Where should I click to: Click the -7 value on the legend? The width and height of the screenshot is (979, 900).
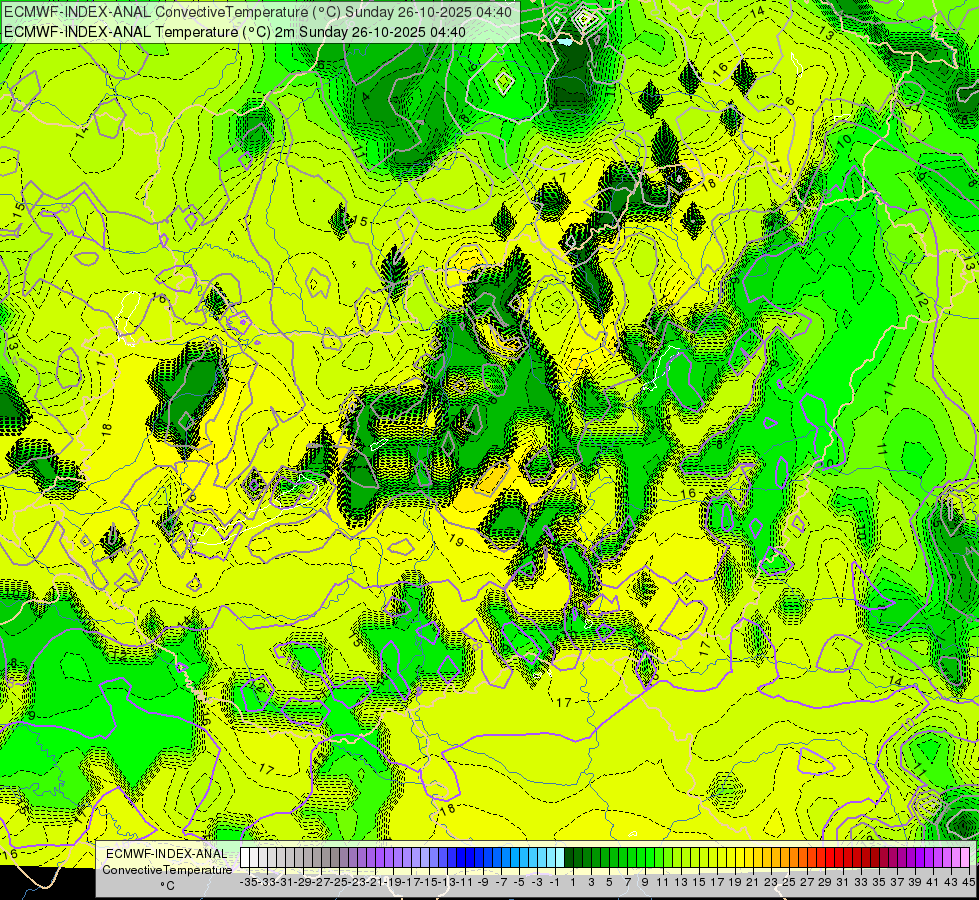pyautogui.click(x=501, y=882)
